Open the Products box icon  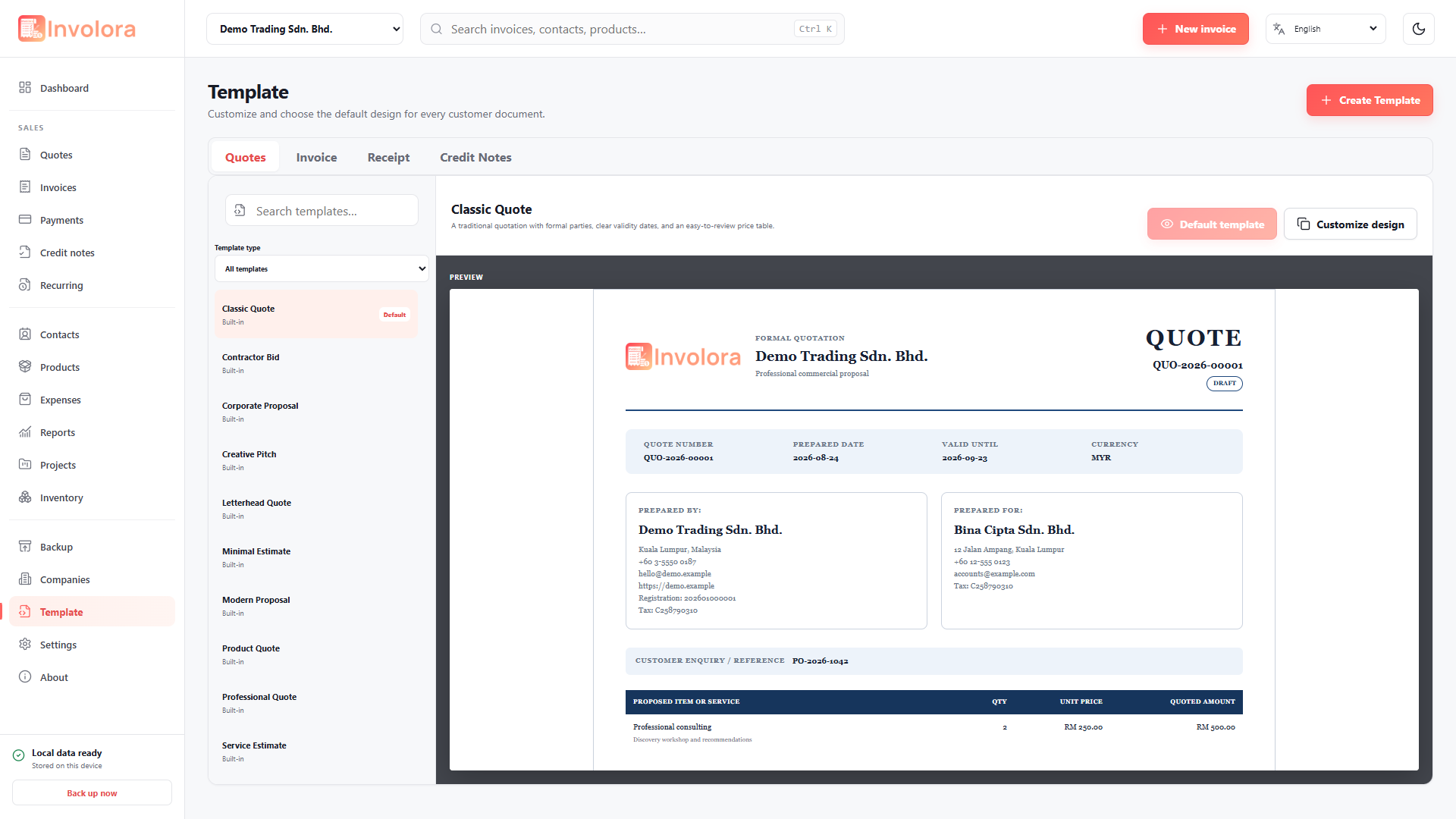(x=25, y=367)
